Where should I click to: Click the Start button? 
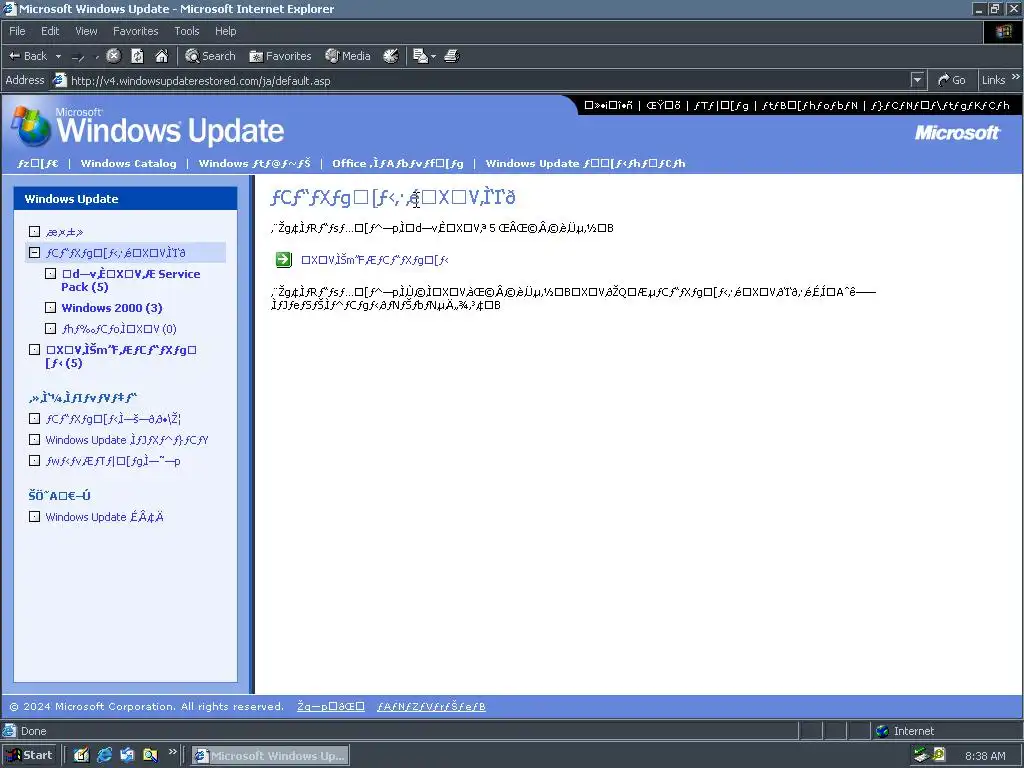[x=30, y=755]
